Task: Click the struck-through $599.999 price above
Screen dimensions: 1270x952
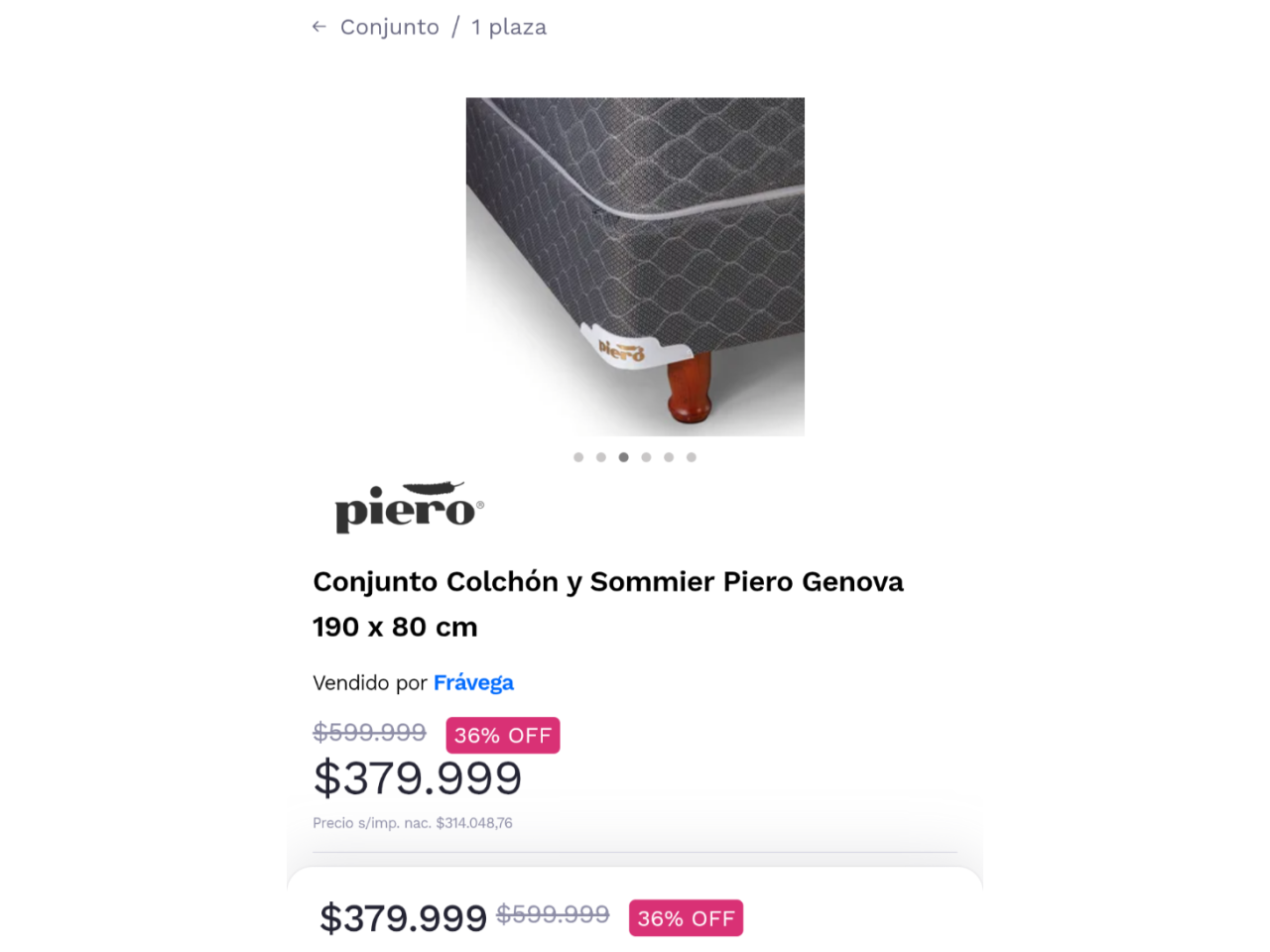Action: 369,732
